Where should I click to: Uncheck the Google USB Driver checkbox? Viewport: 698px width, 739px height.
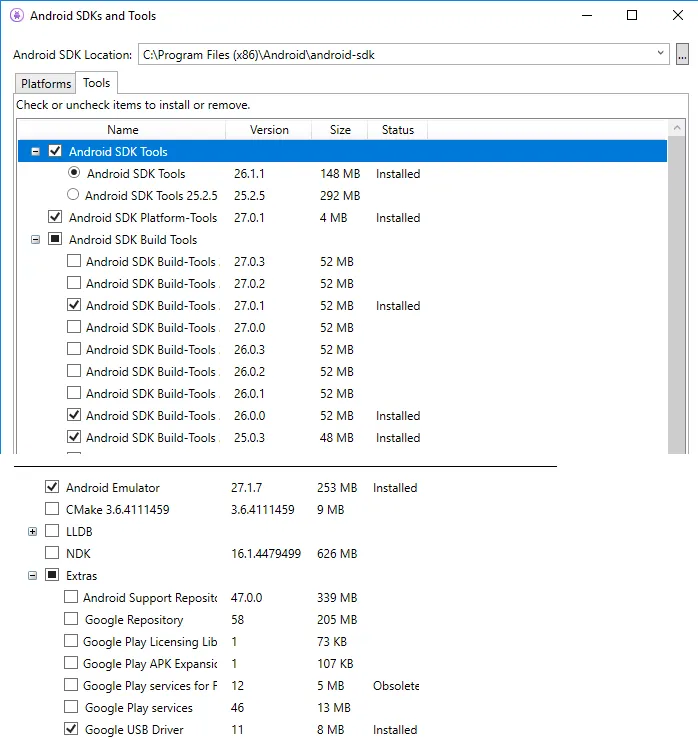[71, 729]
